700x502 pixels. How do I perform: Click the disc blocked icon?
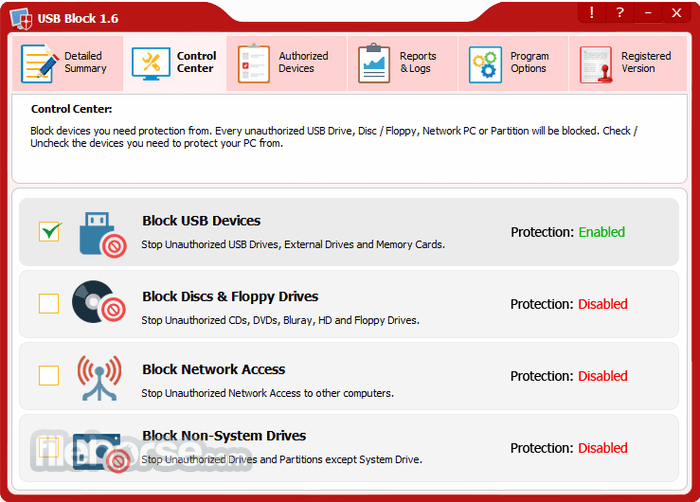(x=99, y=302)
